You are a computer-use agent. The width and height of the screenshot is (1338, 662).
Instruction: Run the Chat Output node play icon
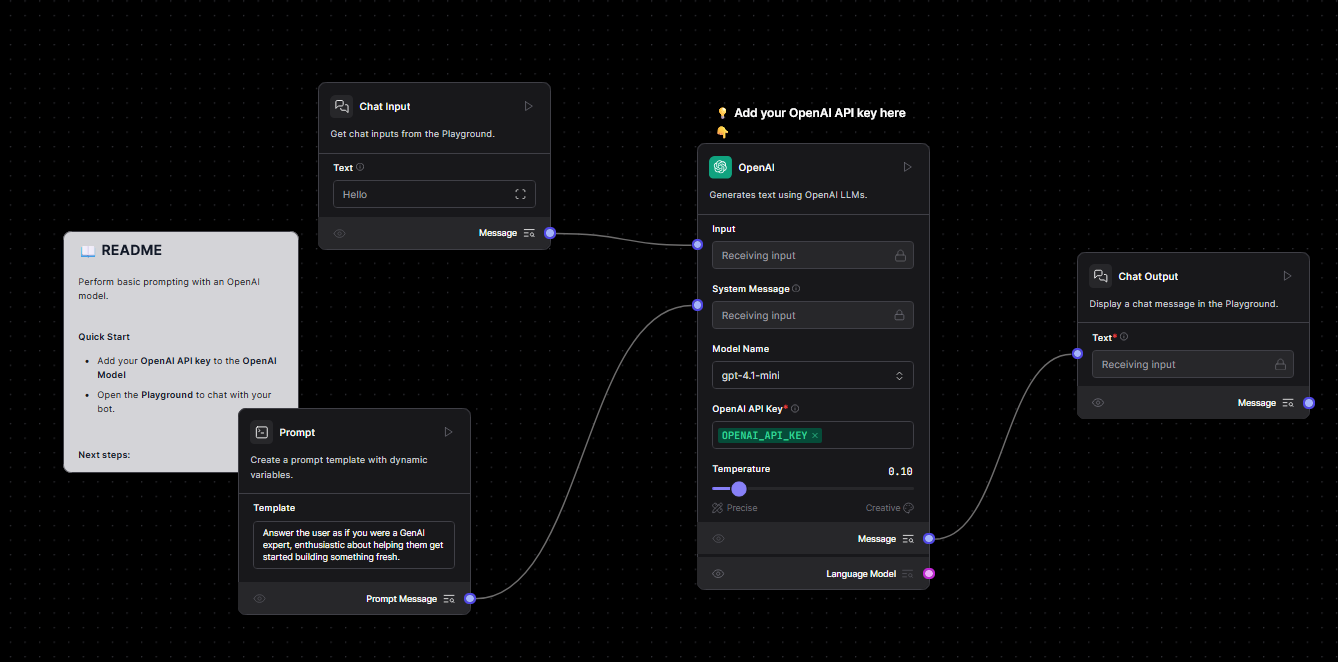click(1287, 276)
